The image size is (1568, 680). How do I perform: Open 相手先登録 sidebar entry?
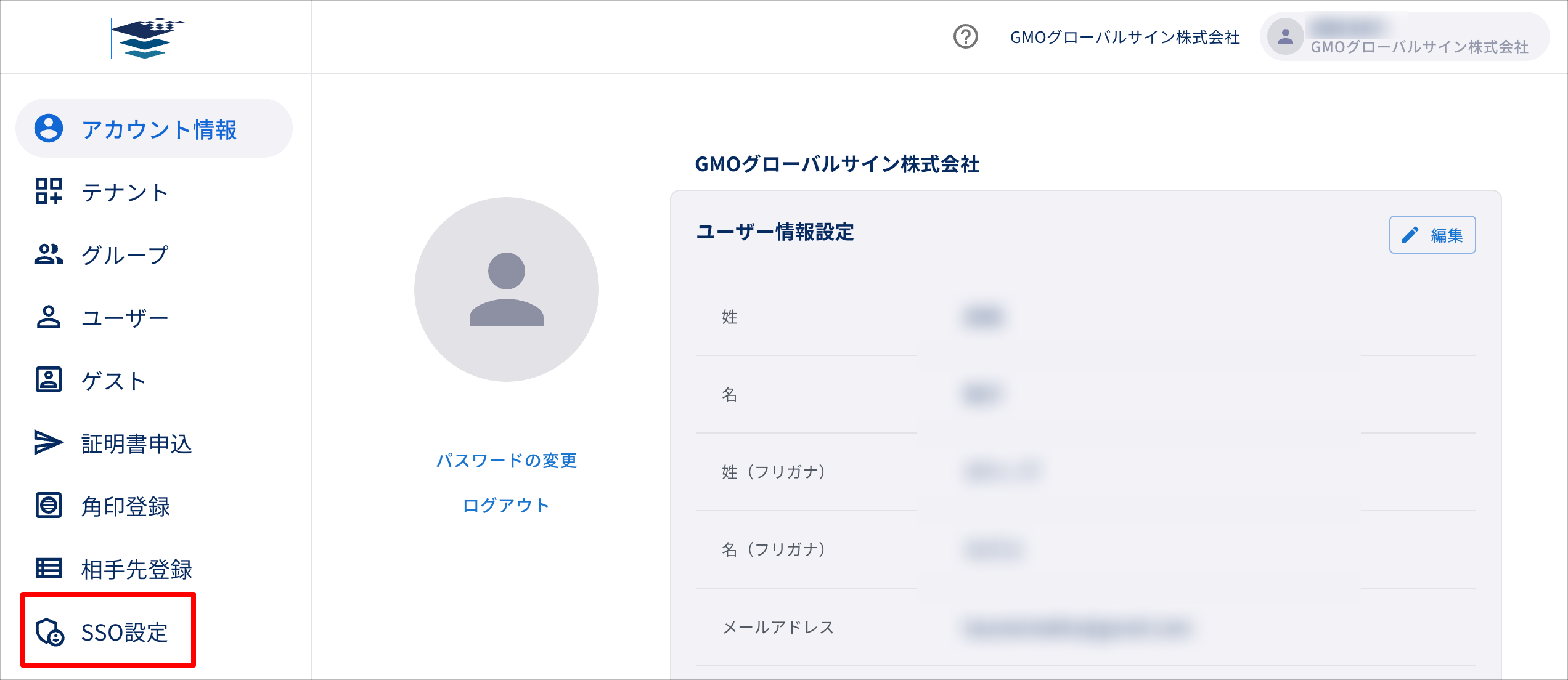[154, 569]
